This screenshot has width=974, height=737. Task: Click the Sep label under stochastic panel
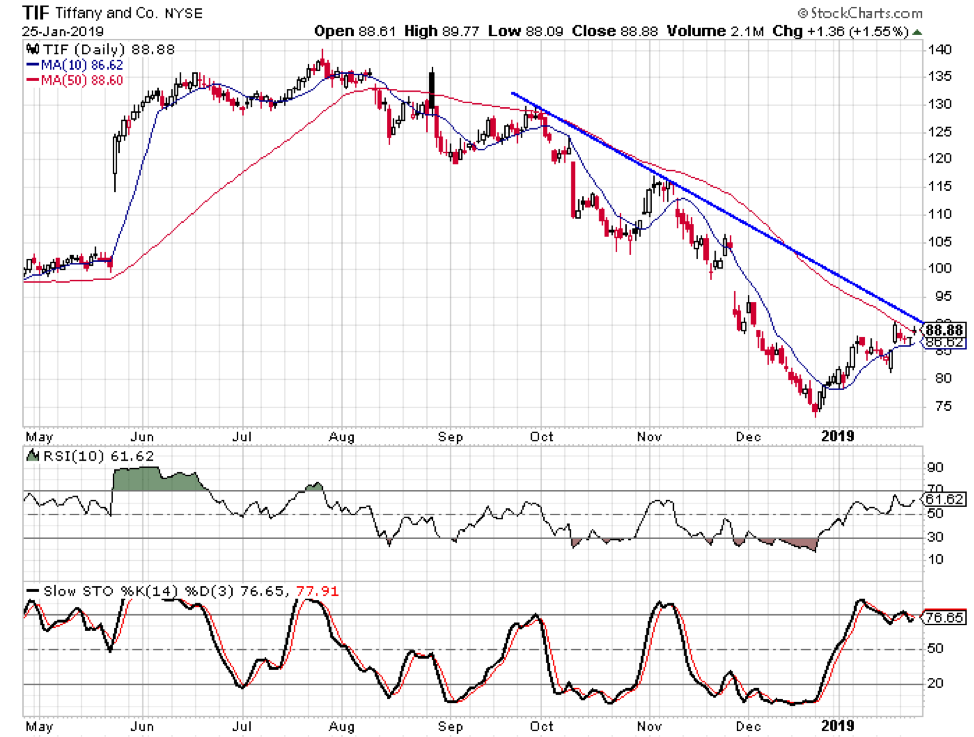coord(450,726)
